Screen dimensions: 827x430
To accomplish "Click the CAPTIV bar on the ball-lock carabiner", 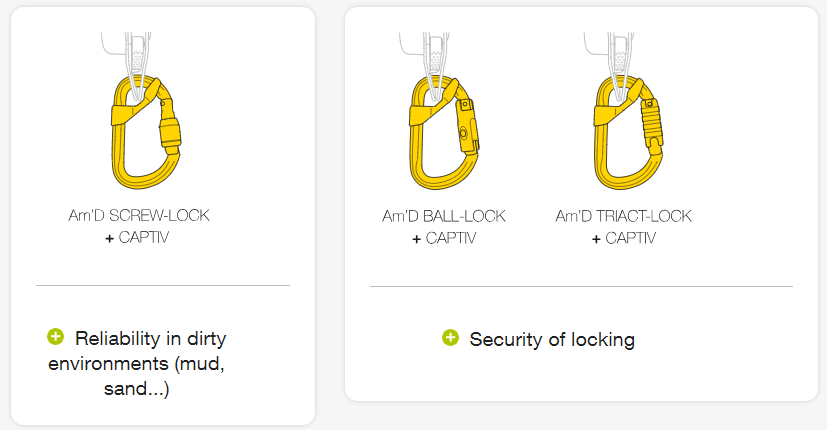I will click(x=425, y=113).
